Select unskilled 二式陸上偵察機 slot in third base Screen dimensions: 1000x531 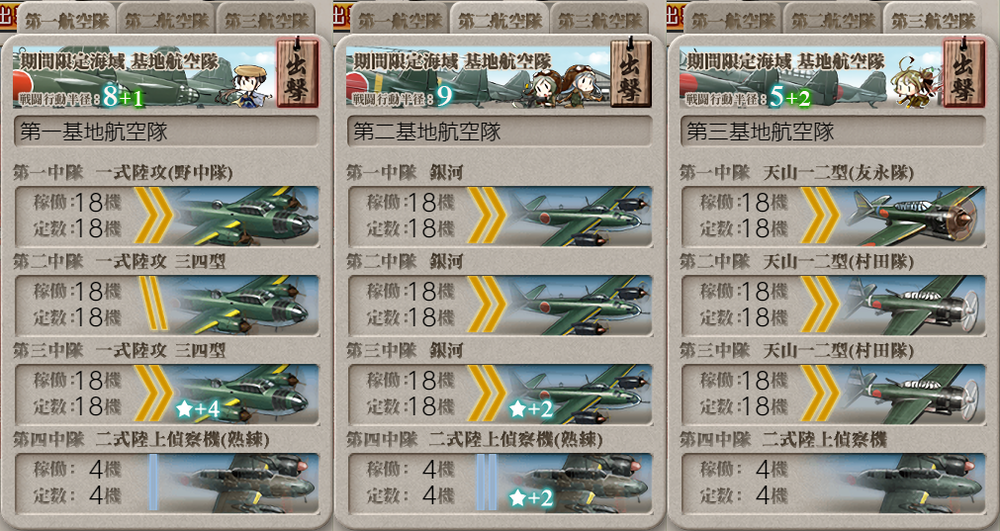click(x=833, y=483)
